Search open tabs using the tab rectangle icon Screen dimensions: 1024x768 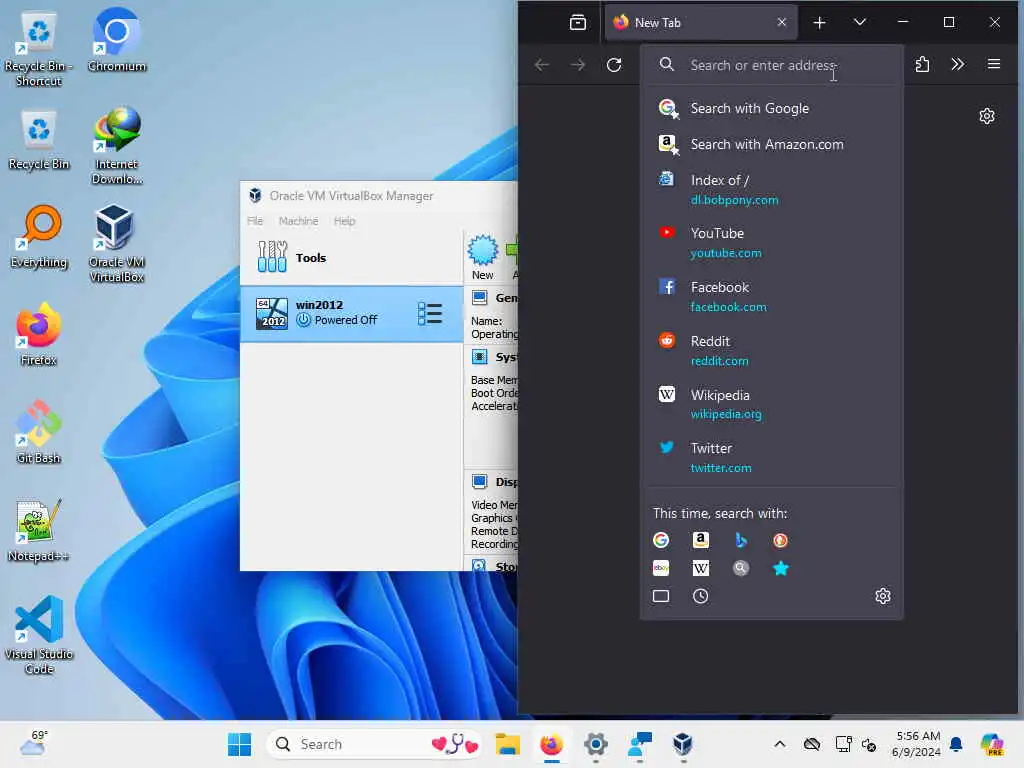(x=661, y=596)
